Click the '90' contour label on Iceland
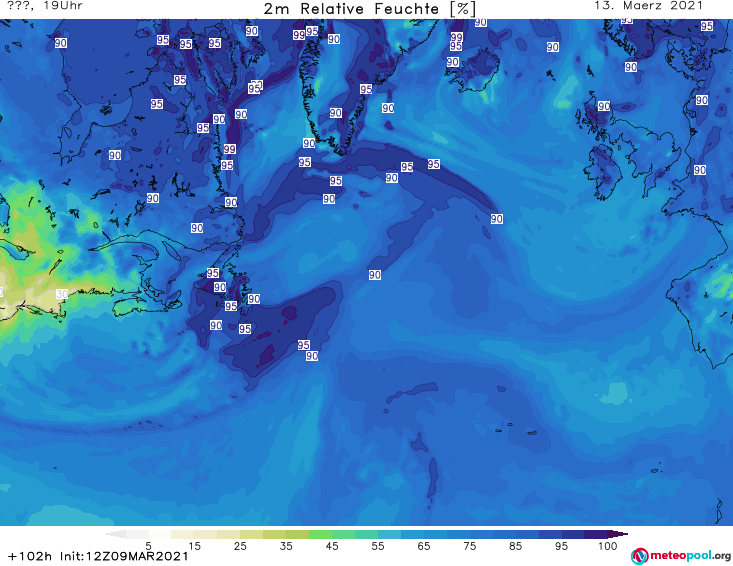 [x=453, y=62]
